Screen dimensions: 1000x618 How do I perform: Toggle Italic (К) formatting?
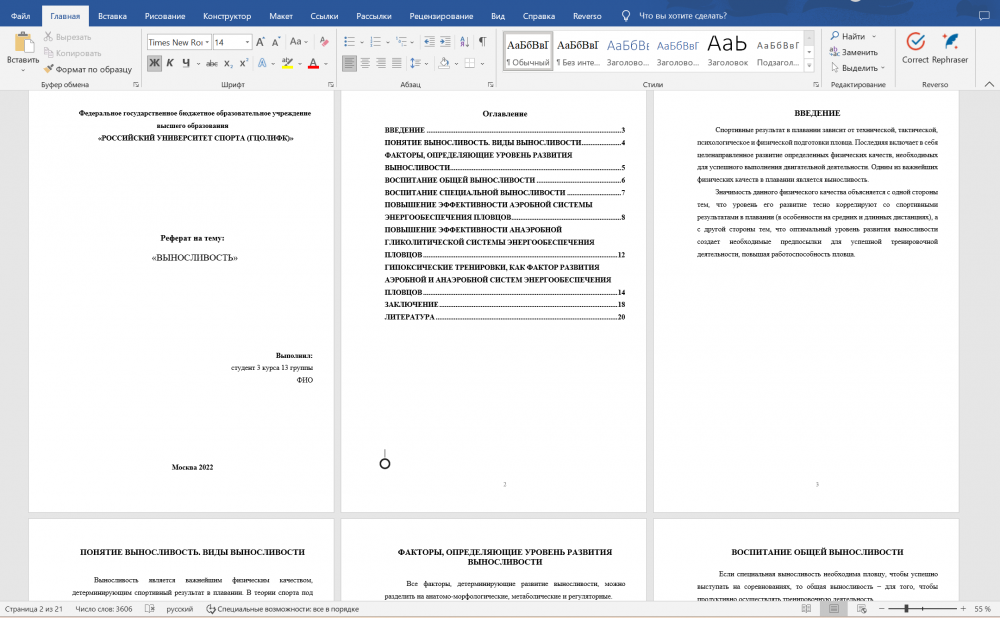click(170, 63)
